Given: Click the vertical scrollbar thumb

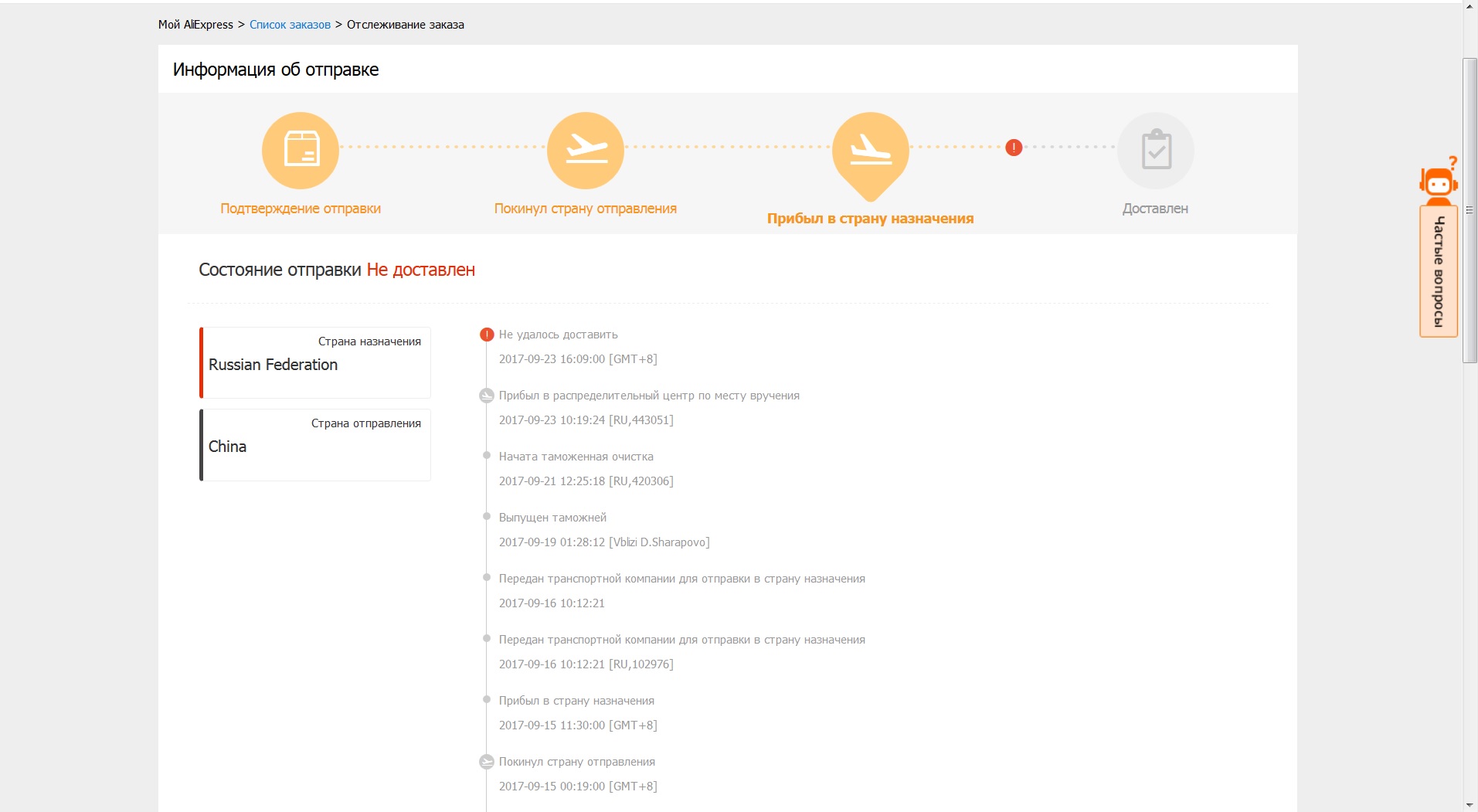Looking at the screenshot, I should (1470, 209).
